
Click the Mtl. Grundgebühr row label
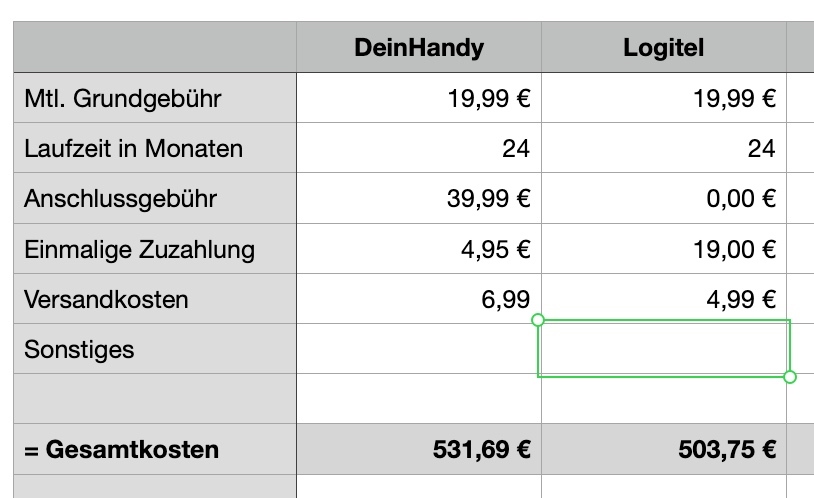coord(155,98)
